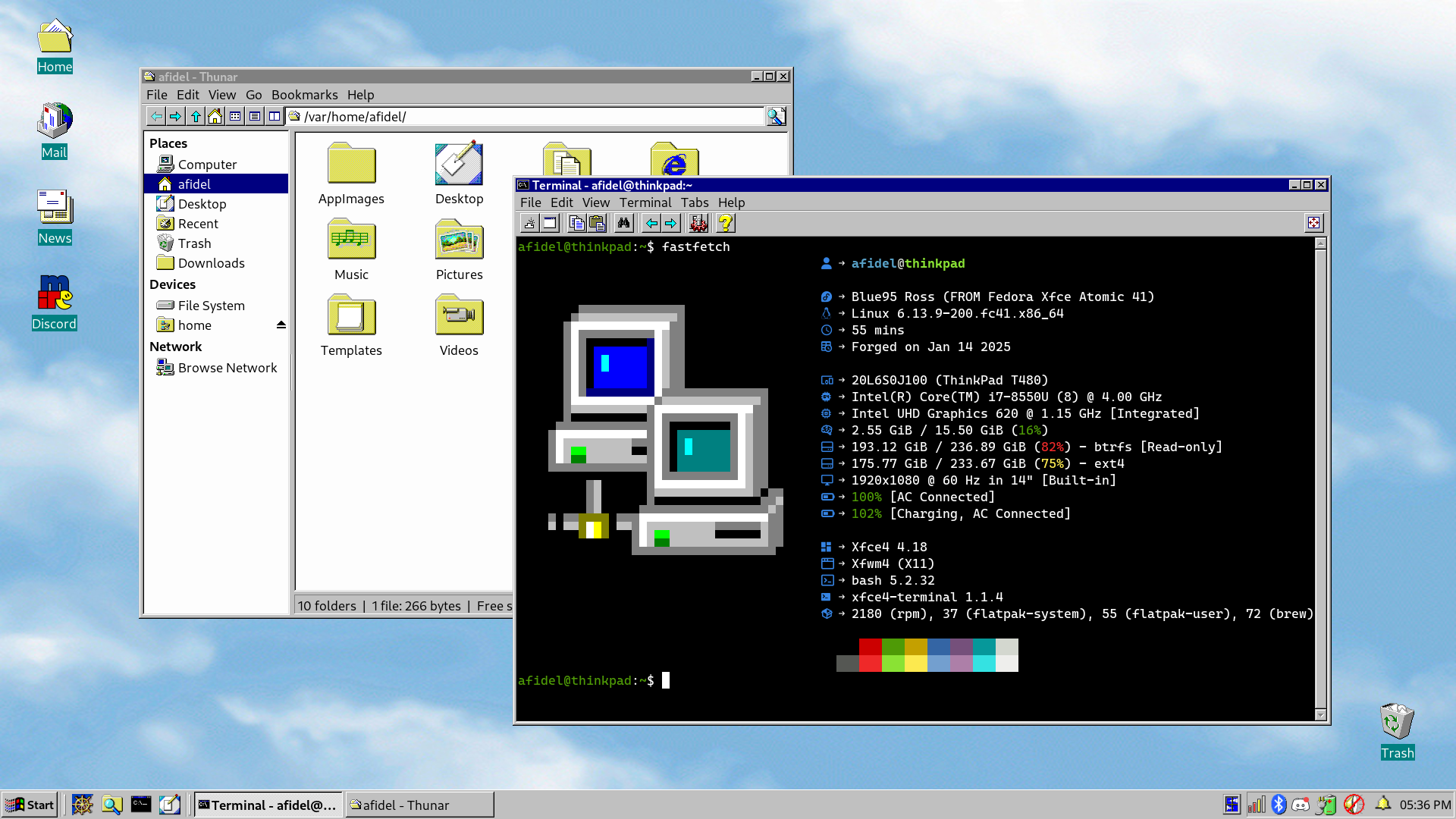Click the copy icon in Terminal toolbar
The image size is (1456, 819).
pyautogui.click(x=577, y=223)
